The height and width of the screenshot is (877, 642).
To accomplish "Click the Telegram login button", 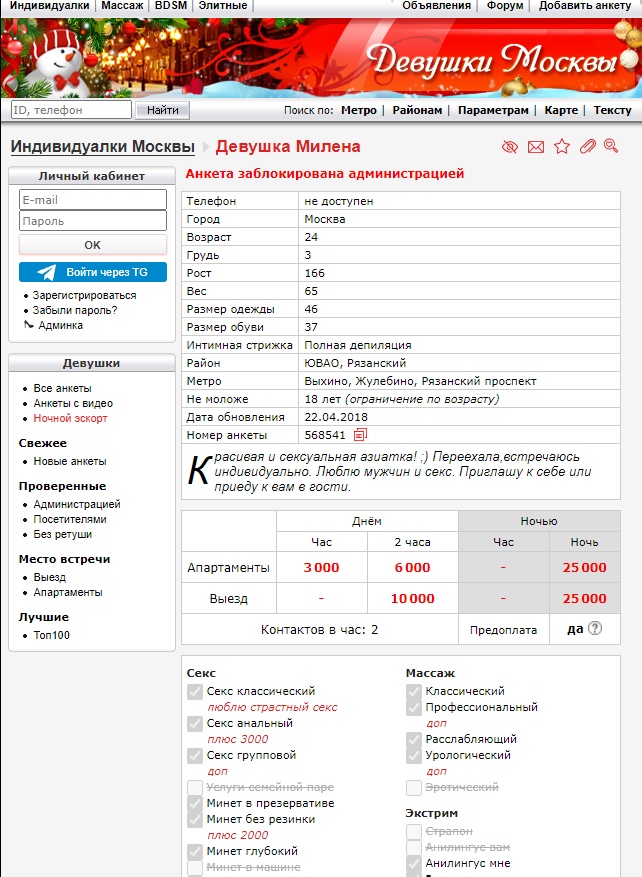I will click(92, 272).
